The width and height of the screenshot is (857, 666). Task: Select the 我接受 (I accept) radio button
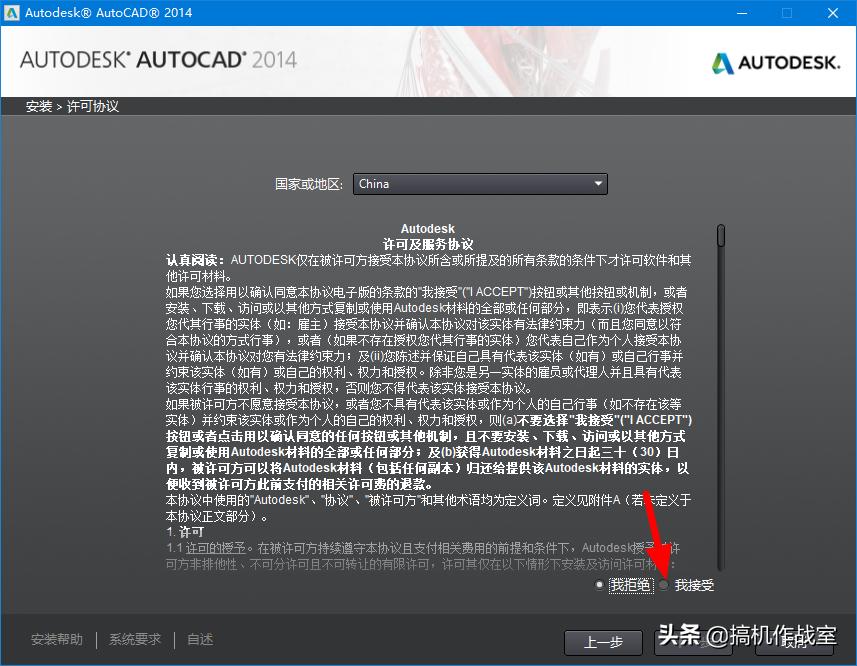(x=663, y=586)
